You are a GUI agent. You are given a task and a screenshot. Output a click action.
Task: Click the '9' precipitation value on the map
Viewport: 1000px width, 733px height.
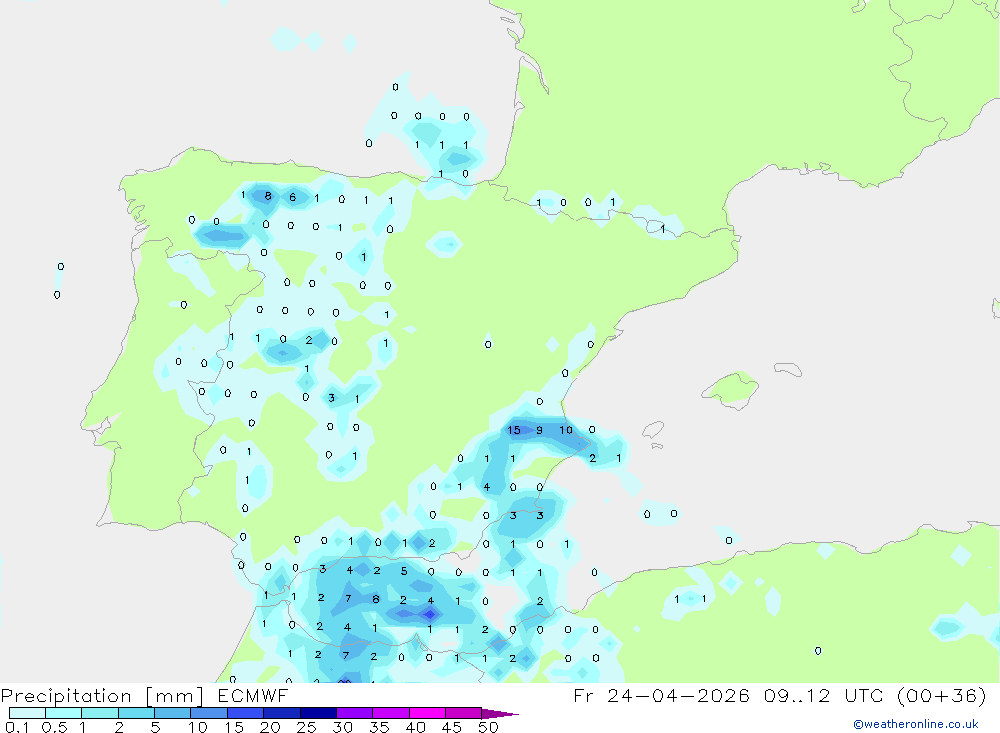click(x=540, y=430)
